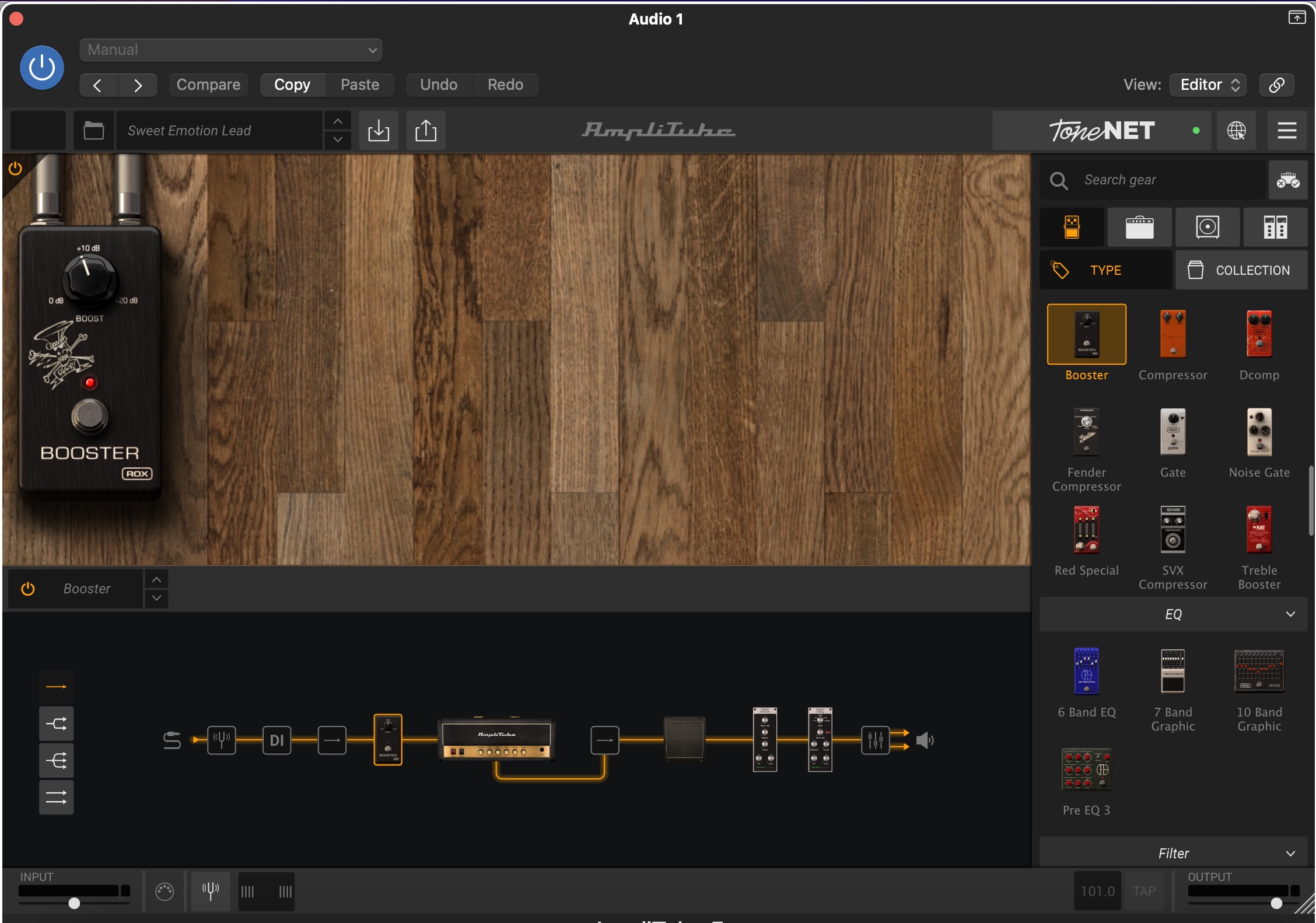The image size is (1316, 923).
Task: Select the SVX Compressor pedal
Action: tap(1172, 530)
